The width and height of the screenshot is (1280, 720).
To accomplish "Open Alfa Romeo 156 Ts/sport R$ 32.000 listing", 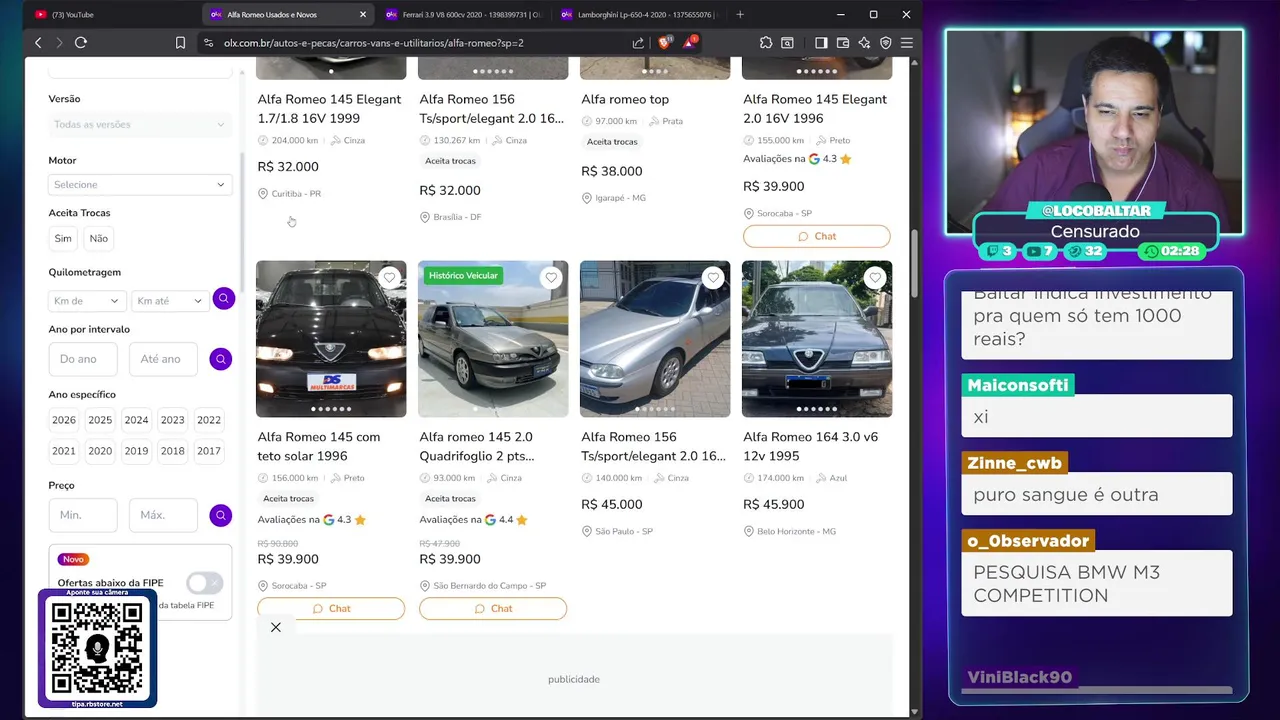I will click(491, 108).
